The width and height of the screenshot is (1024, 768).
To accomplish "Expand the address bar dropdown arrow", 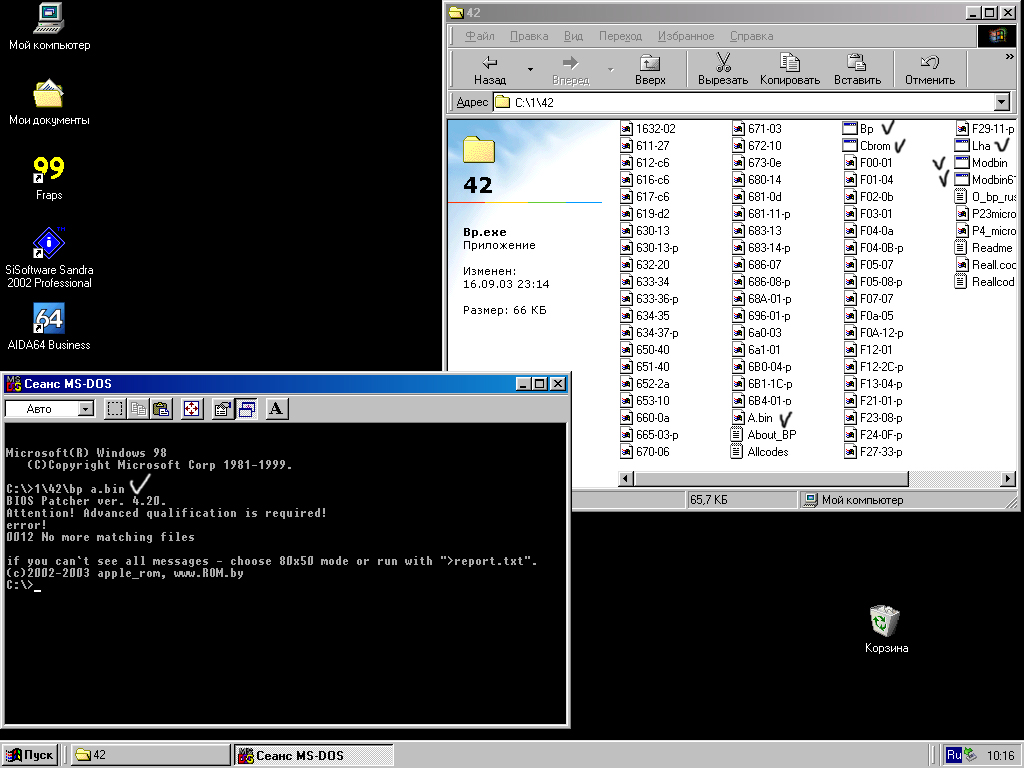I will pyautogui.click(x=1001, y=102).
